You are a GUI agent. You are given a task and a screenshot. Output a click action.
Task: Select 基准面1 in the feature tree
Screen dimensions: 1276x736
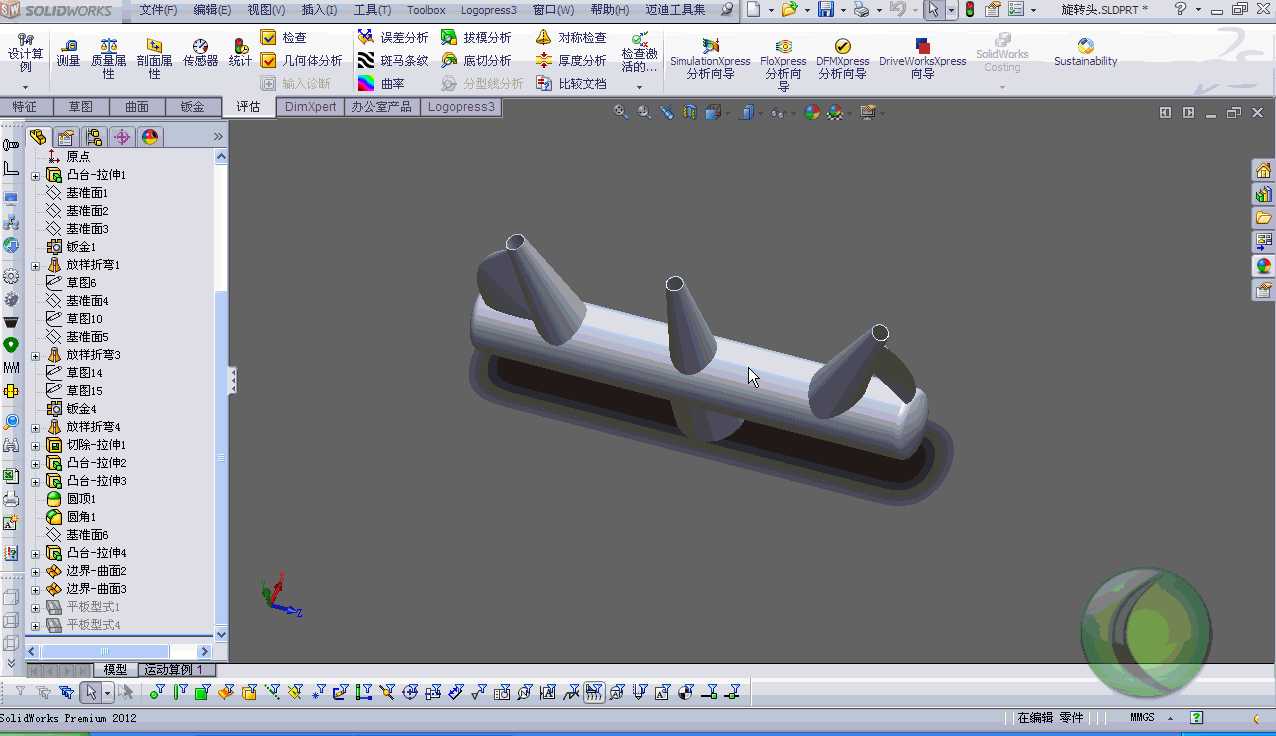point(87,193)
